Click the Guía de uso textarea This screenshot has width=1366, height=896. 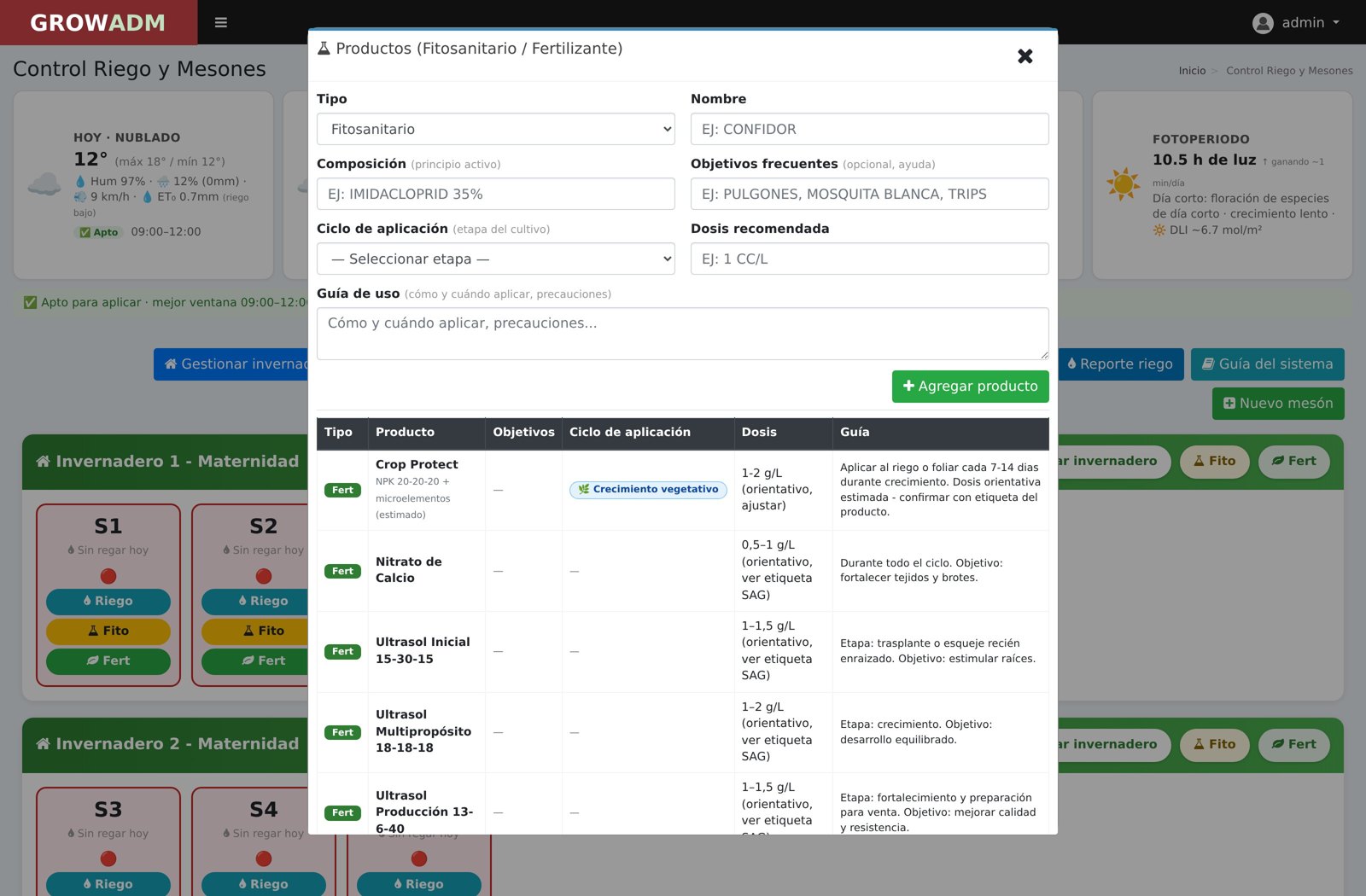tap(683, 334)
